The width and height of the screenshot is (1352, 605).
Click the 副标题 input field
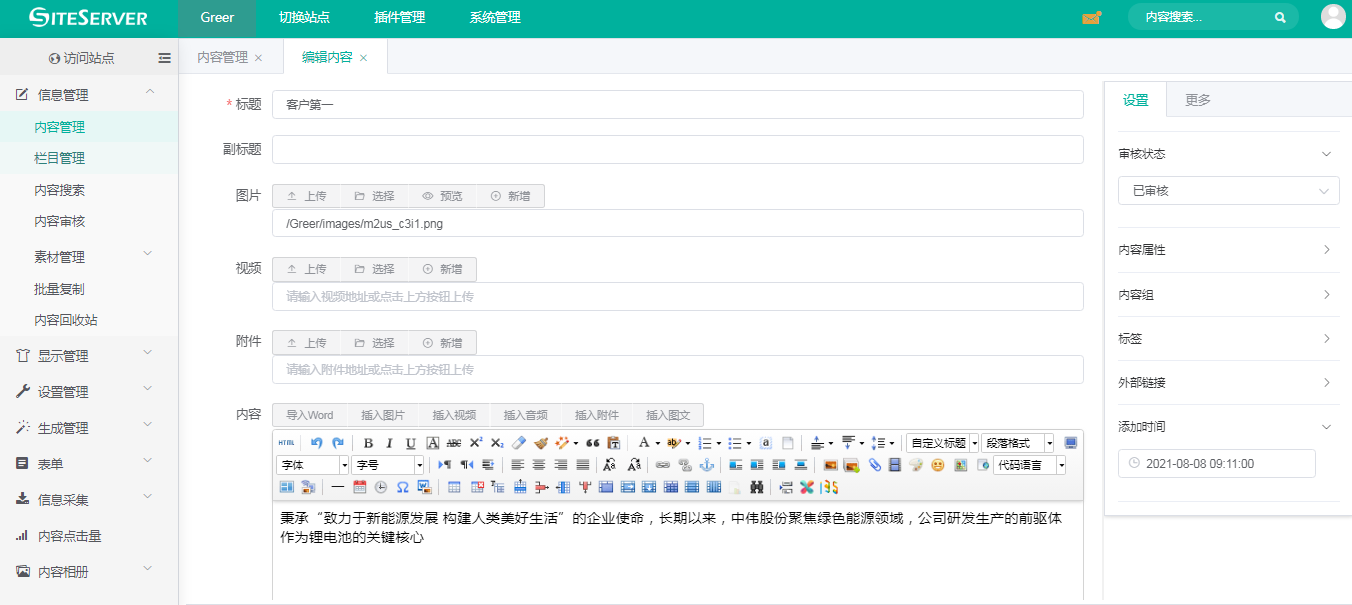coord(677,149)
